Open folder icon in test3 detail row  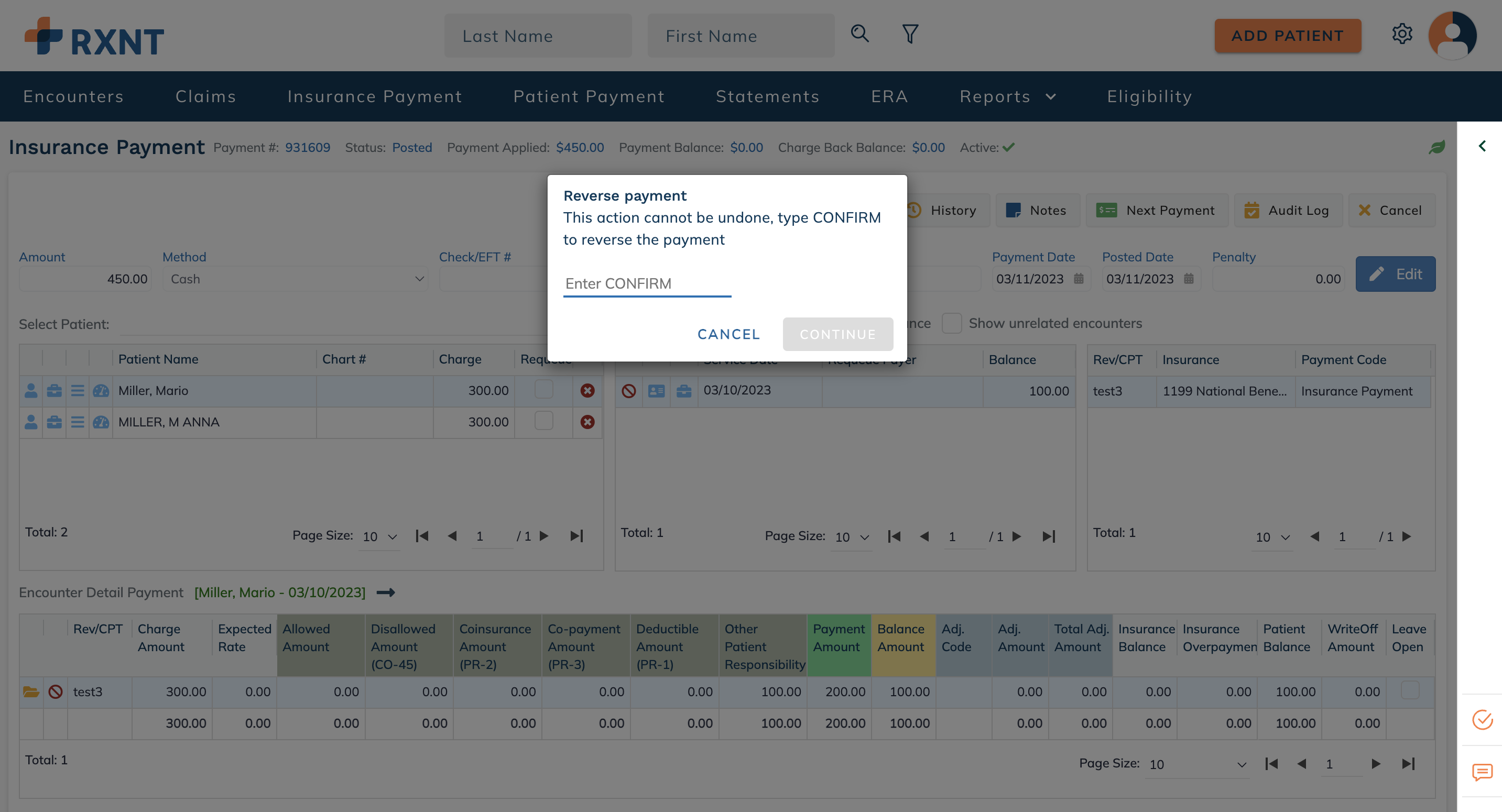pos(31,692)
